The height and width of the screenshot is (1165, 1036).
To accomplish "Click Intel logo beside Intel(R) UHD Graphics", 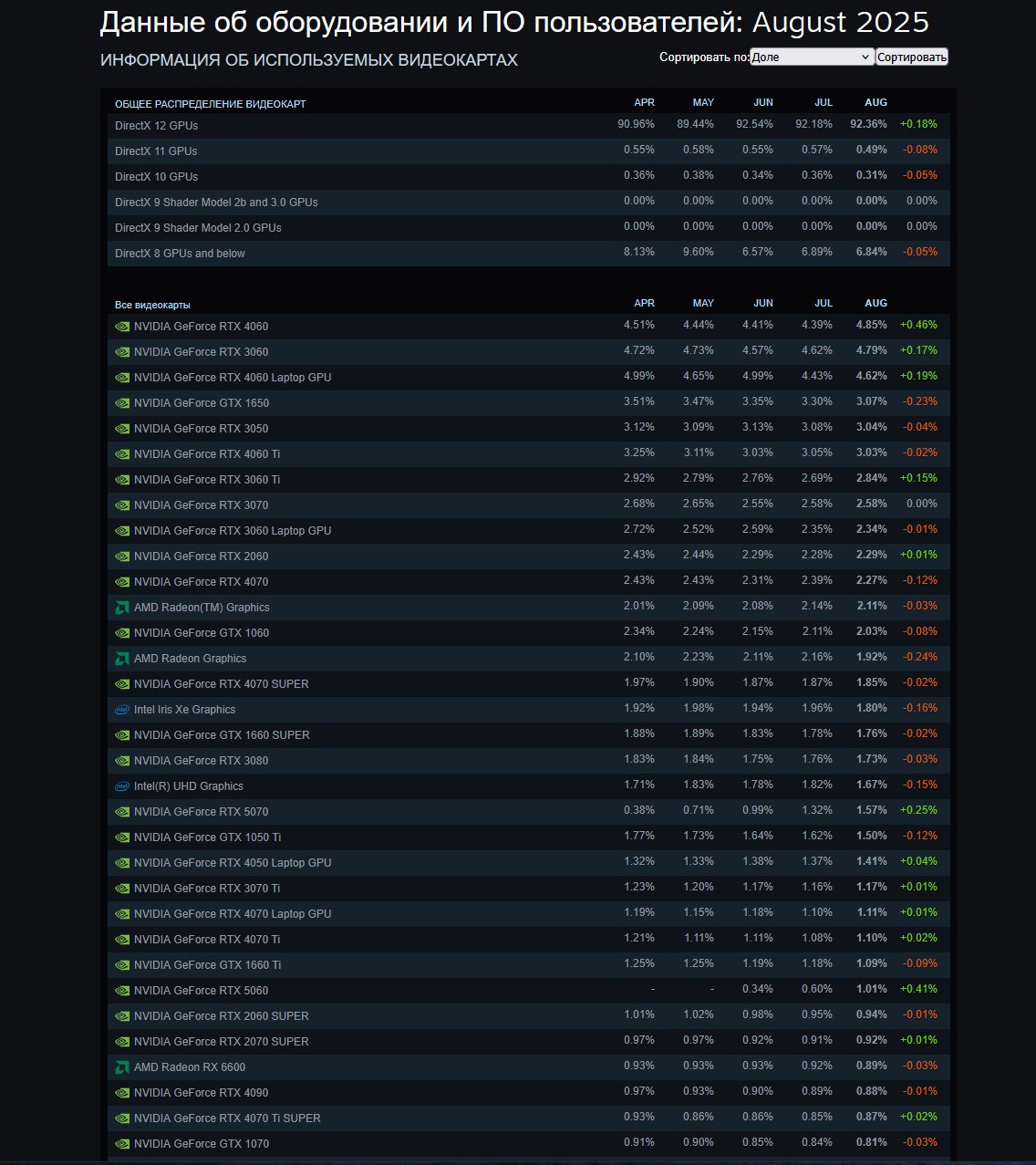I will 122,785.
